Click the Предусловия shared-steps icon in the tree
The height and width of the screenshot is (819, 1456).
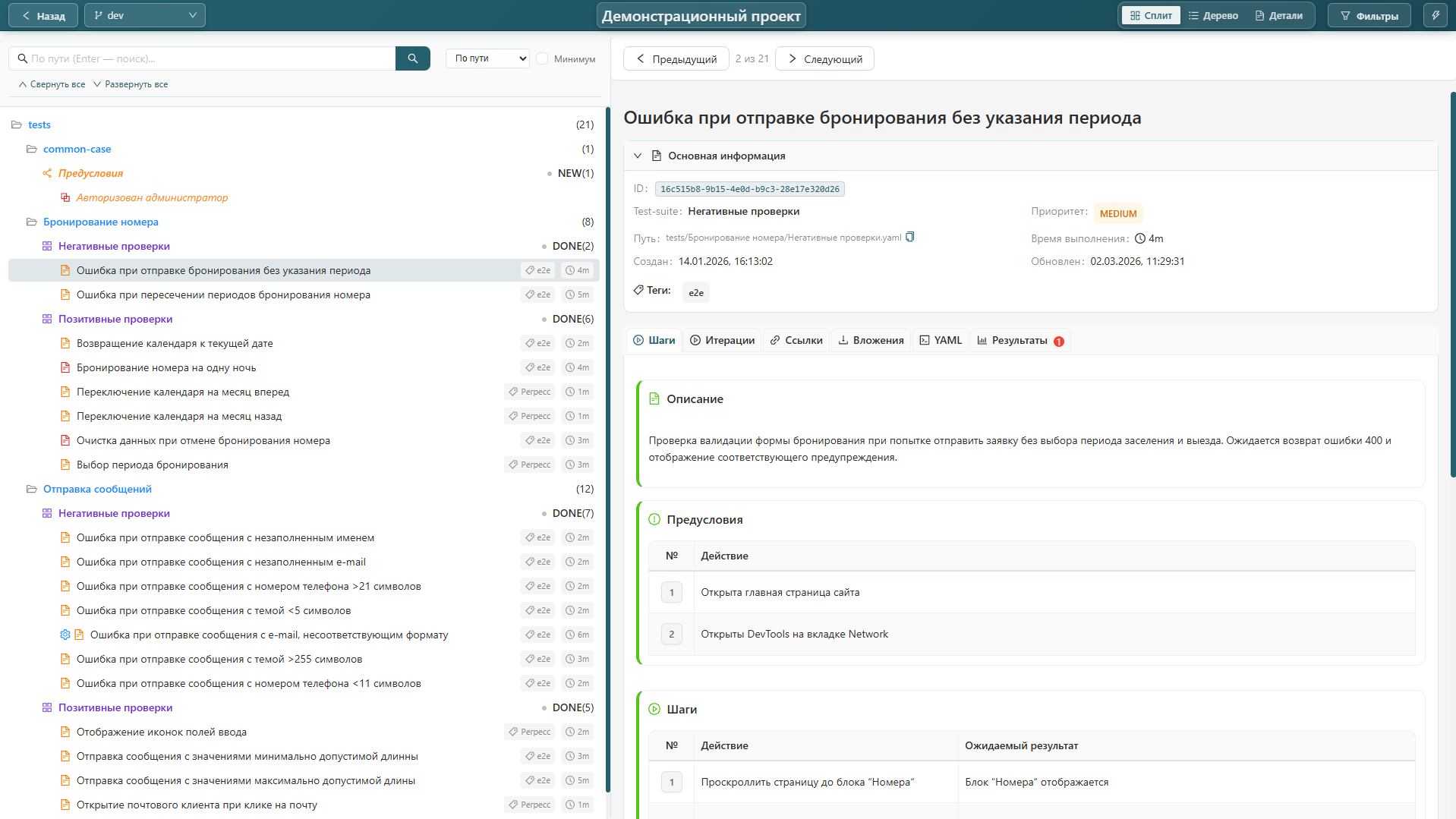coord(47,173)
